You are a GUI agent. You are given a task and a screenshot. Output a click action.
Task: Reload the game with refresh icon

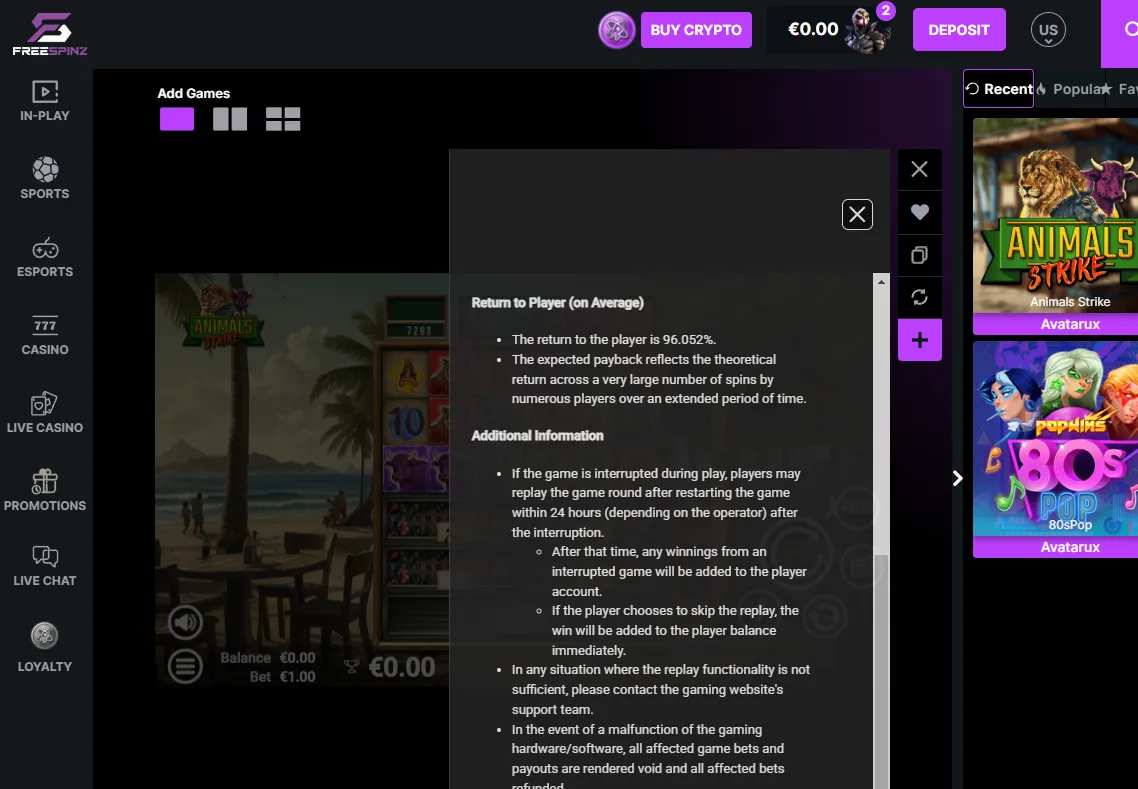coord(920,297)
